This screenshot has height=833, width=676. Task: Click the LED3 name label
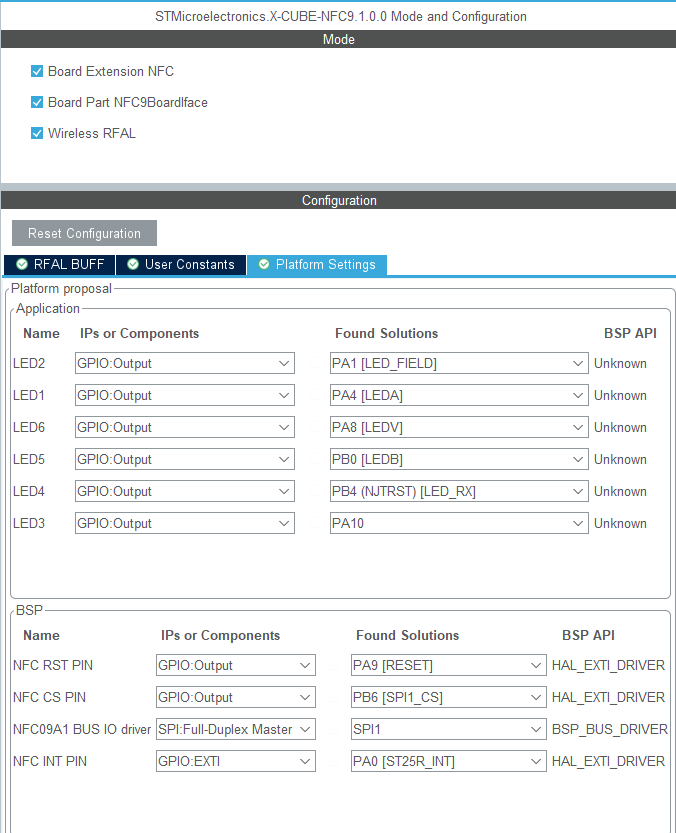(29, 523)
